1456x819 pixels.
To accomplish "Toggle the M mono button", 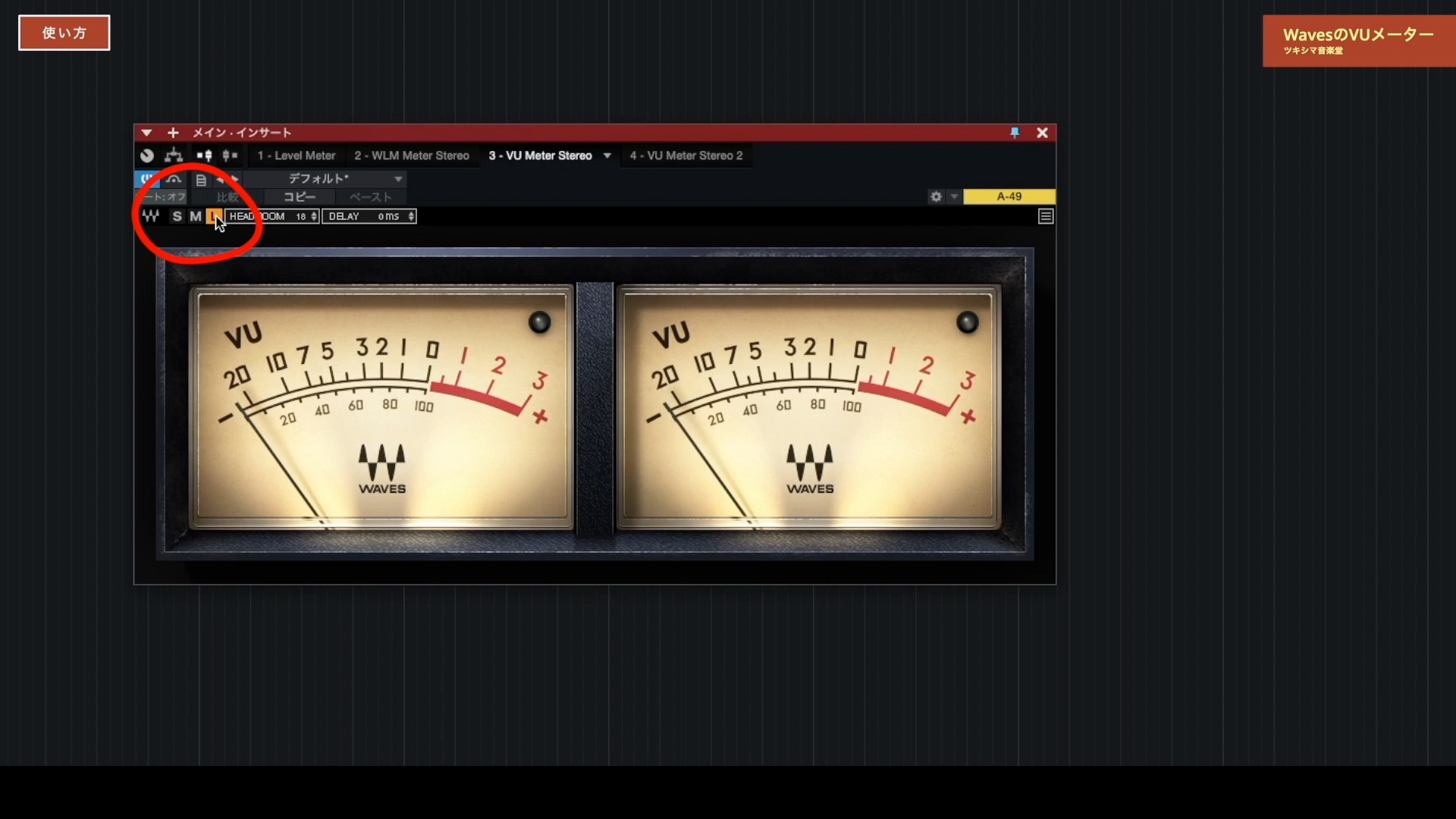I will 195,216.
